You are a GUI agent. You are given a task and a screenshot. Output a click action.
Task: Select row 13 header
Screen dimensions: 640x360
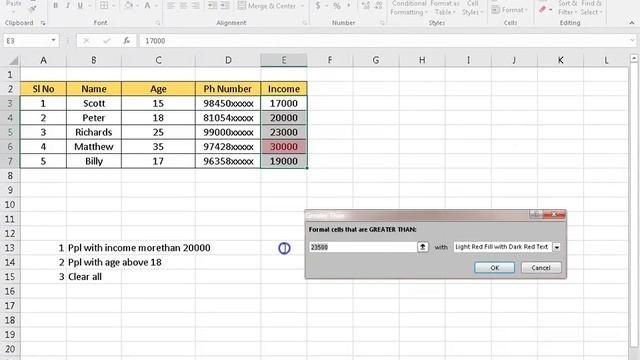pos(10,248)
